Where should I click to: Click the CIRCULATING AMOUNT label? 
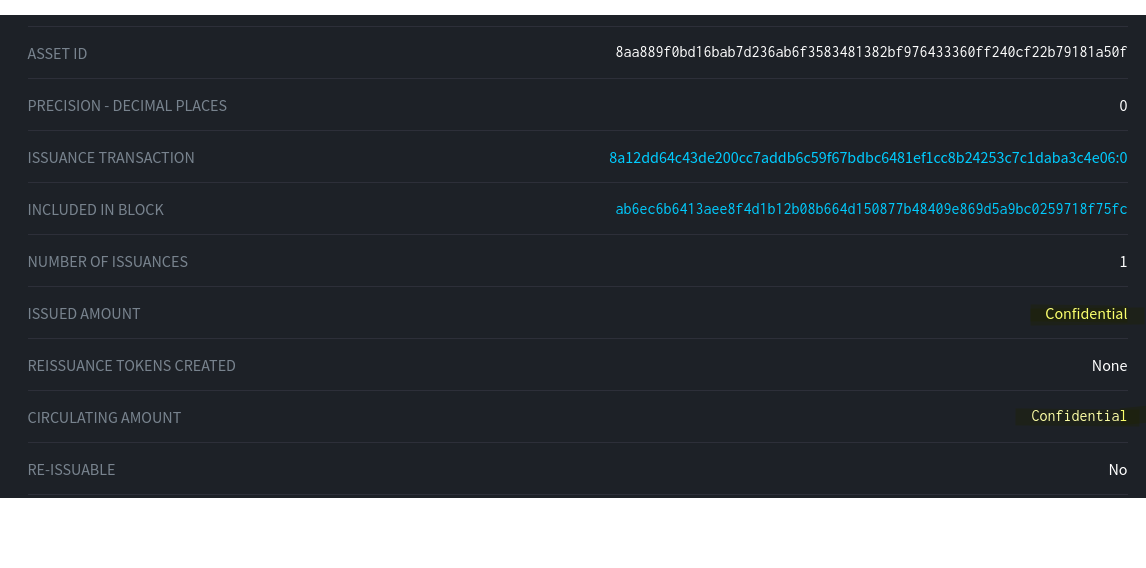[x=104, y=418]
